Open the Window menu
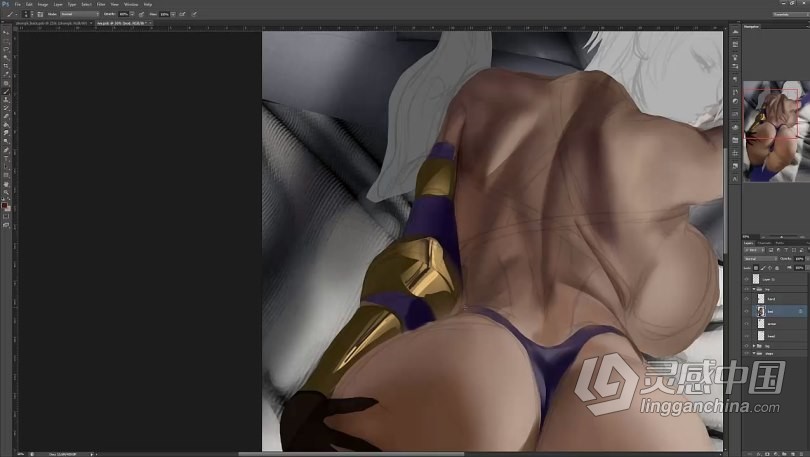The height and width of the screenshot is (457, 810). click(131, 4)
